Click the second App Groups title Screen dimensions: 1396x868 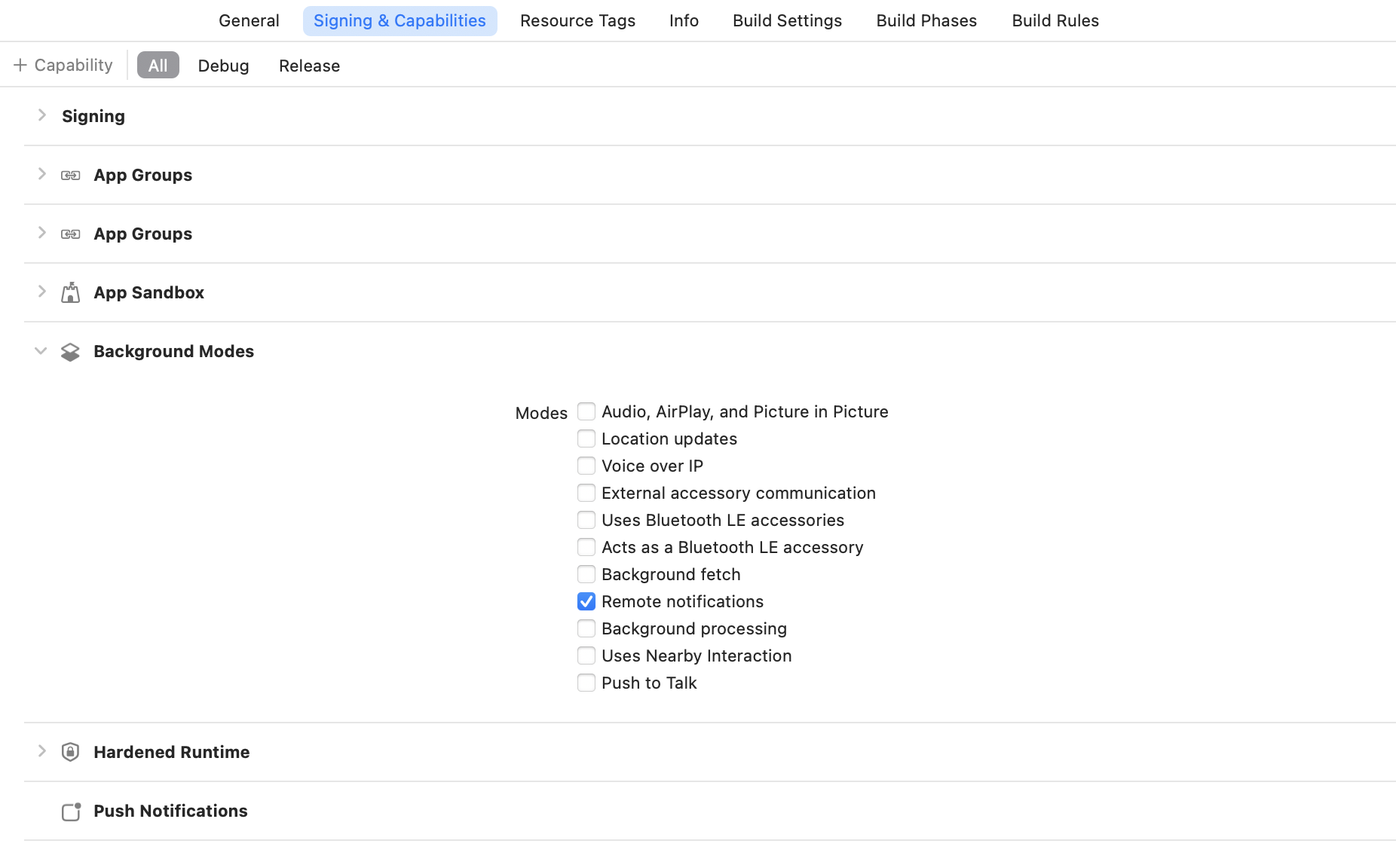pos(142,234)
